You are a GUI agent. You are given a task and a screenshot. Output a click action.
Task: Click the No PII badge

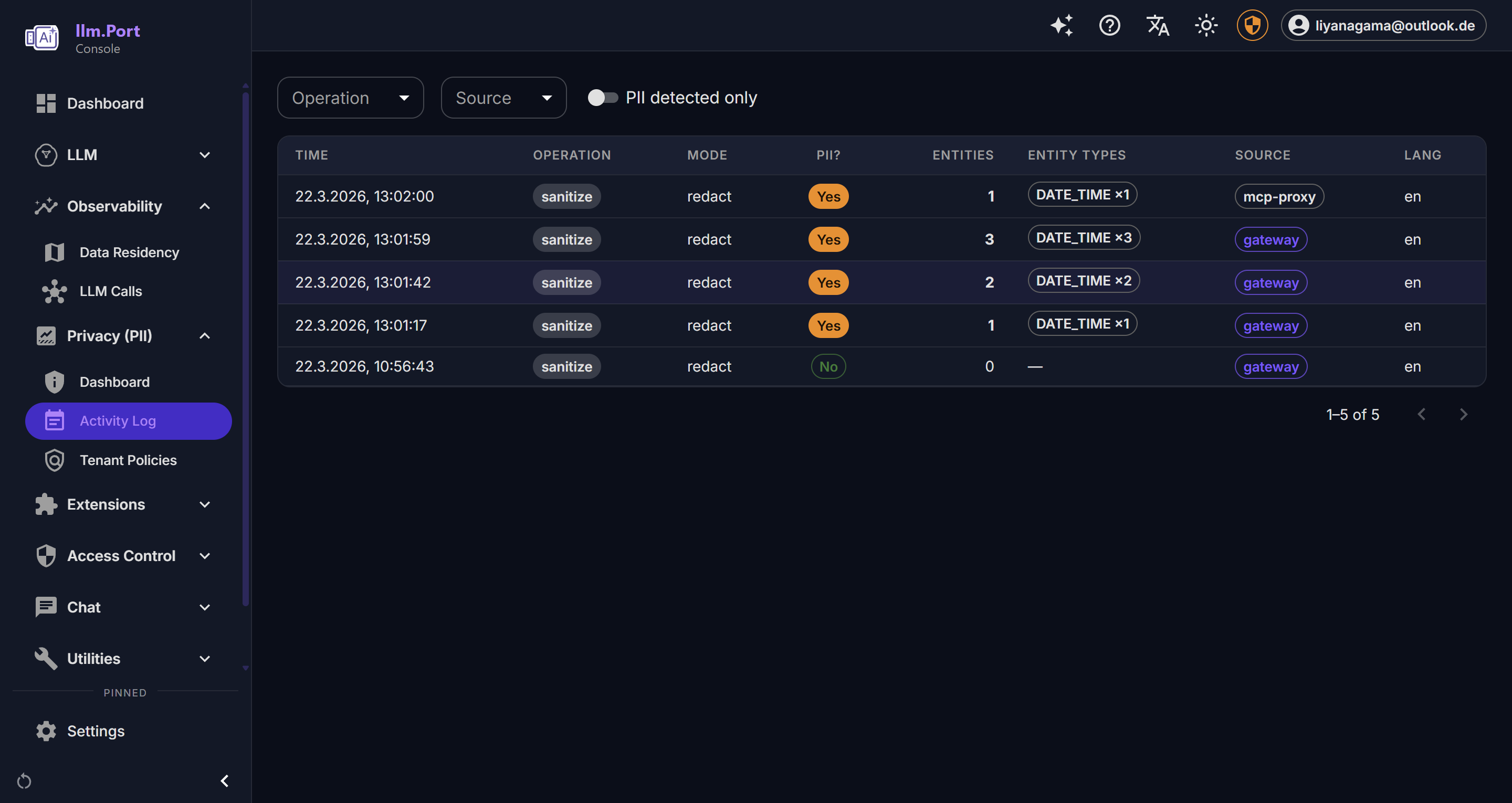(x=828, y=367)
